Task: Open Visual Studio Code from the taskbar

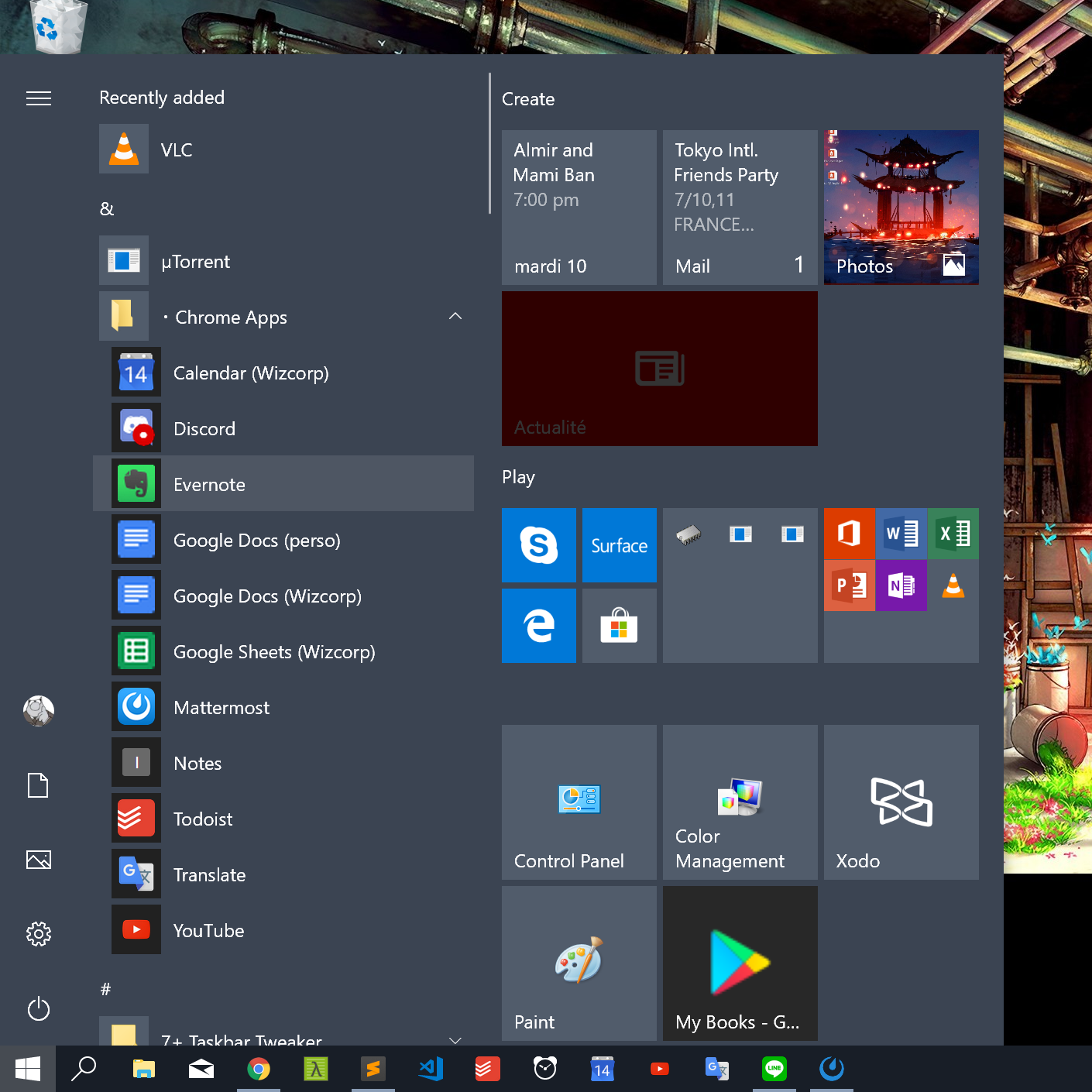Action: point(431,1069)
